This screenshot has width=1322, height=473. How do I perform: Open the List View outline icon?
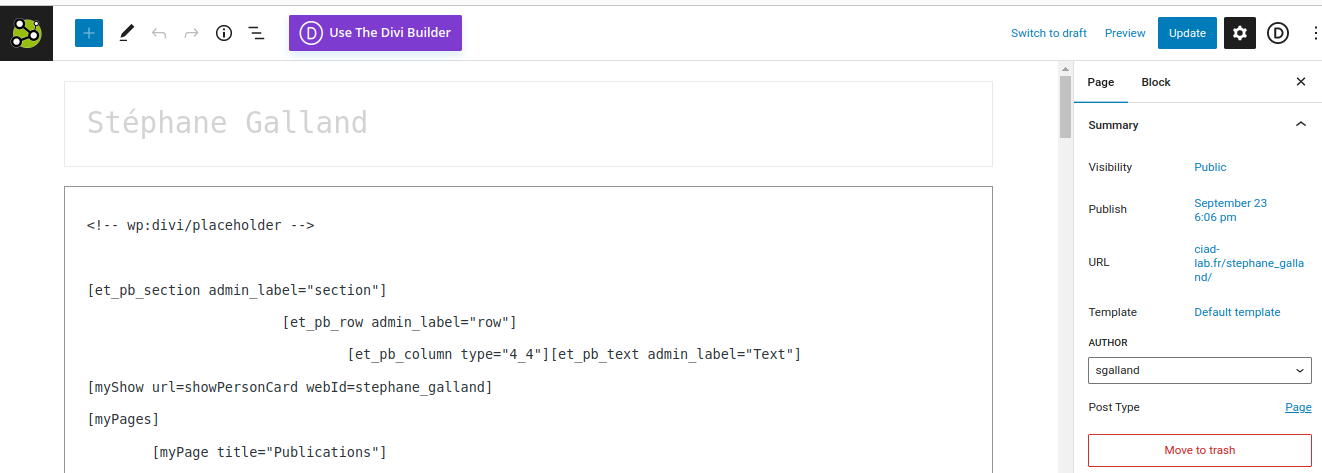point(256,33)
